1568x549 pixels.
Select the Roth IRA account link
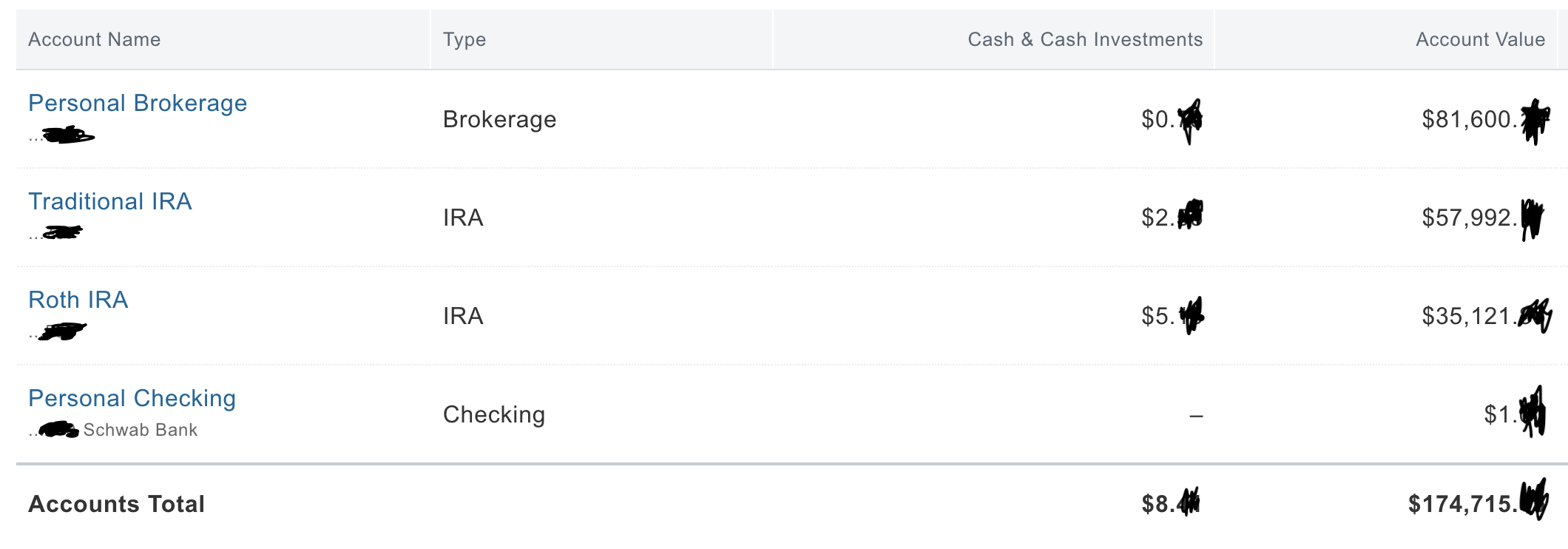coord(78,300)
